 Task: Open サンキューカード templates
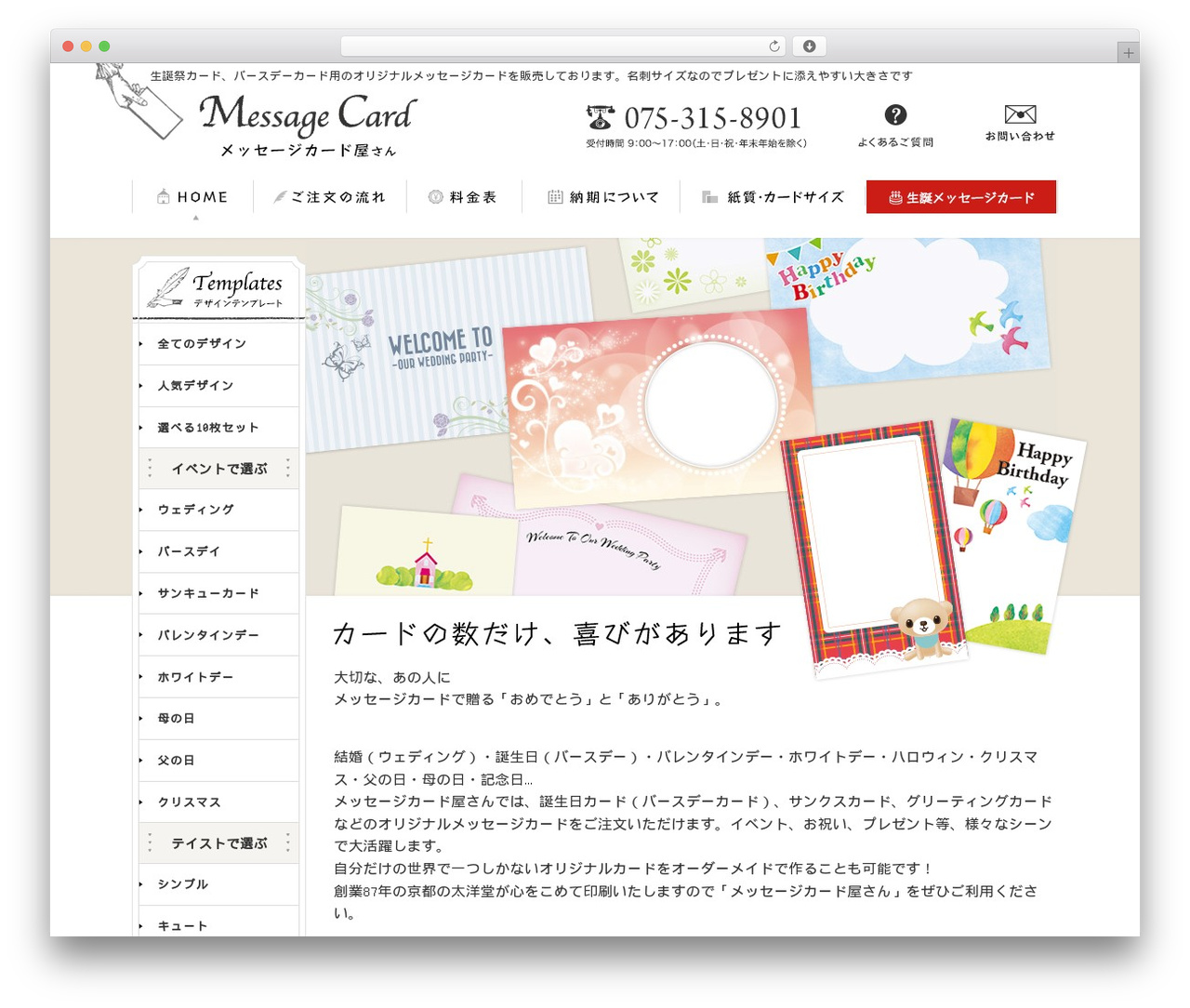click(x=218, y=593)
